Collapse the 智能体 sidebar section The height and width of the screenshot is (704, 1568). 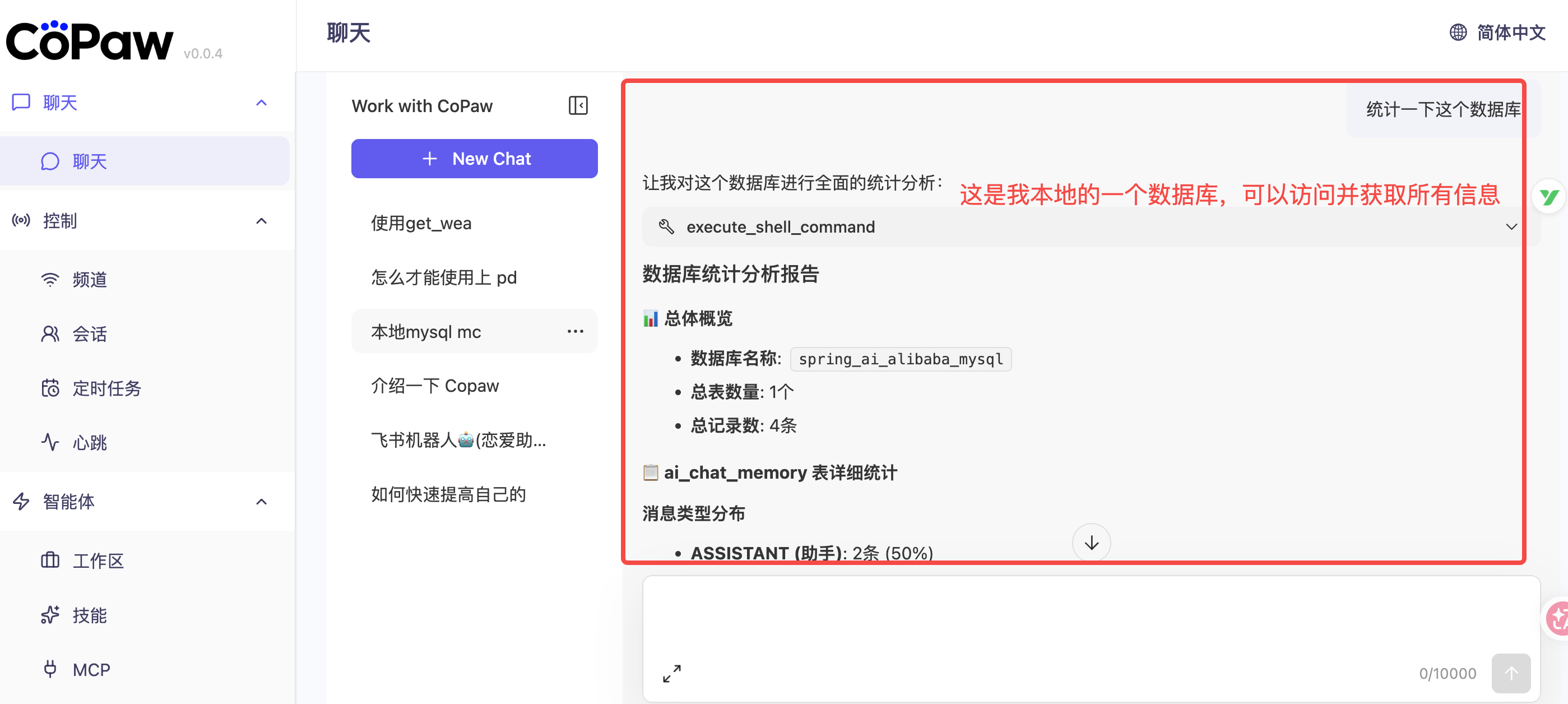tap(261, 501)
